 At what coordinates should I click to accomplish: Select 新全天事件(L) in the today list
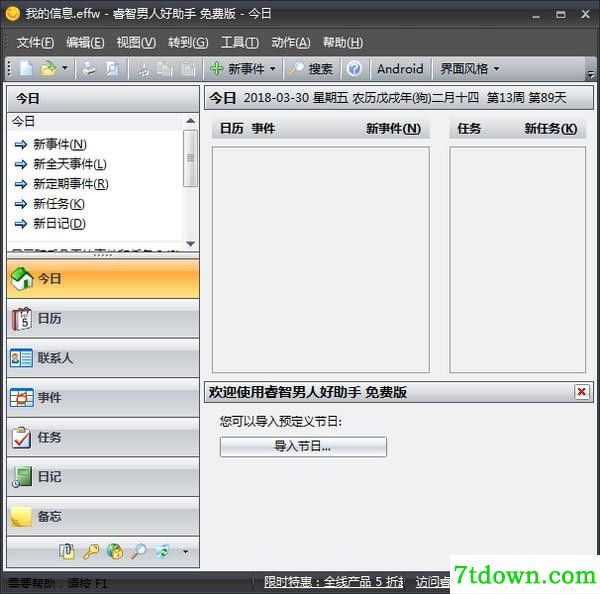click(x=70, y=164)
